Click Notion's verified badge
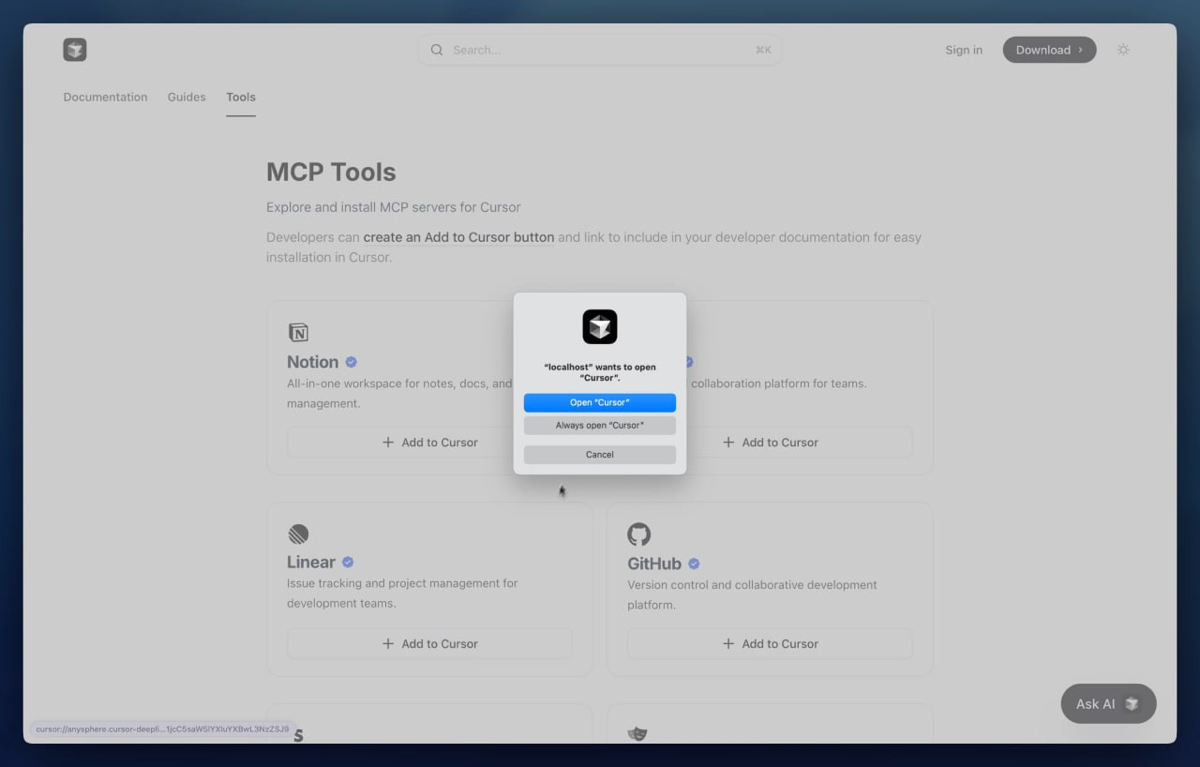 [351, 362]
